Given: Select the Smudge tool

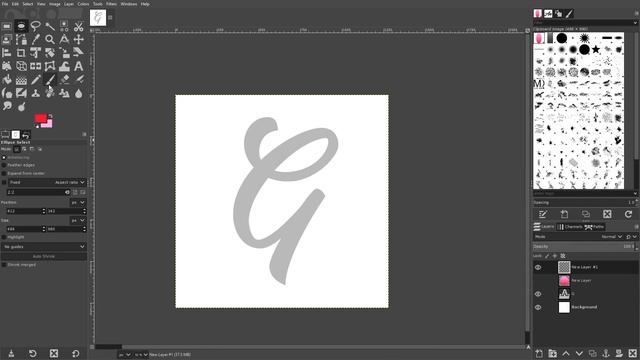Looking at the screenshot, I should click(7, 106).
